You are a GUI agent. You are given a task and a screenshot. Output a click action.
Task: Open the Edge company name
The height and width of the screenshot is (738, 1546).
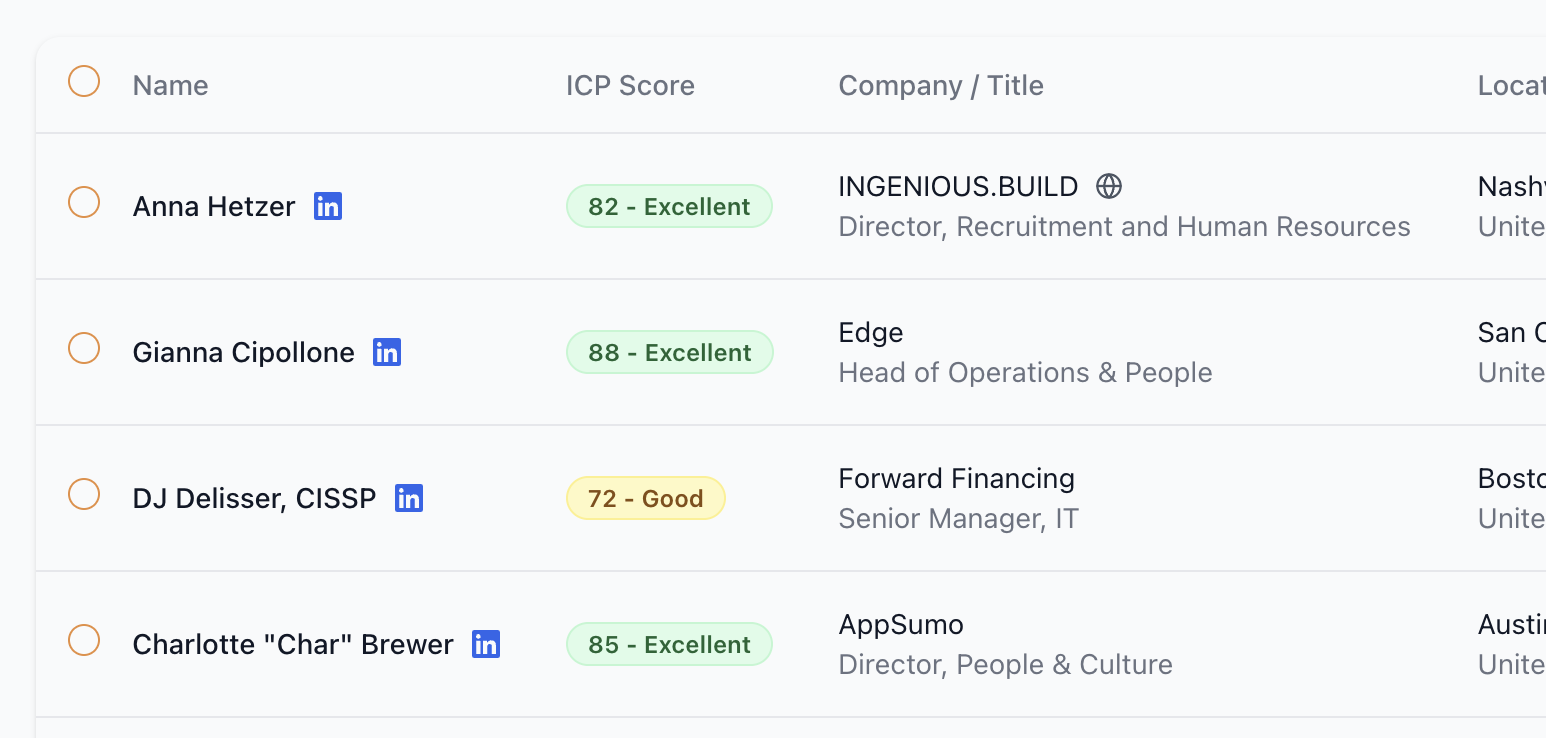871,333
